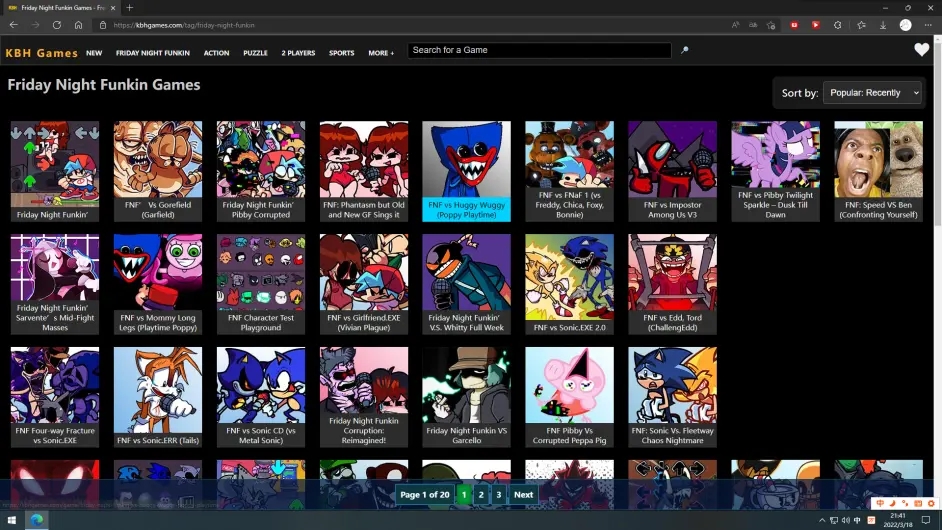Image resolution: width=942 pixels, height=530 pixels.
Task: Expand the MORE + menu
Action: [381, 53]
